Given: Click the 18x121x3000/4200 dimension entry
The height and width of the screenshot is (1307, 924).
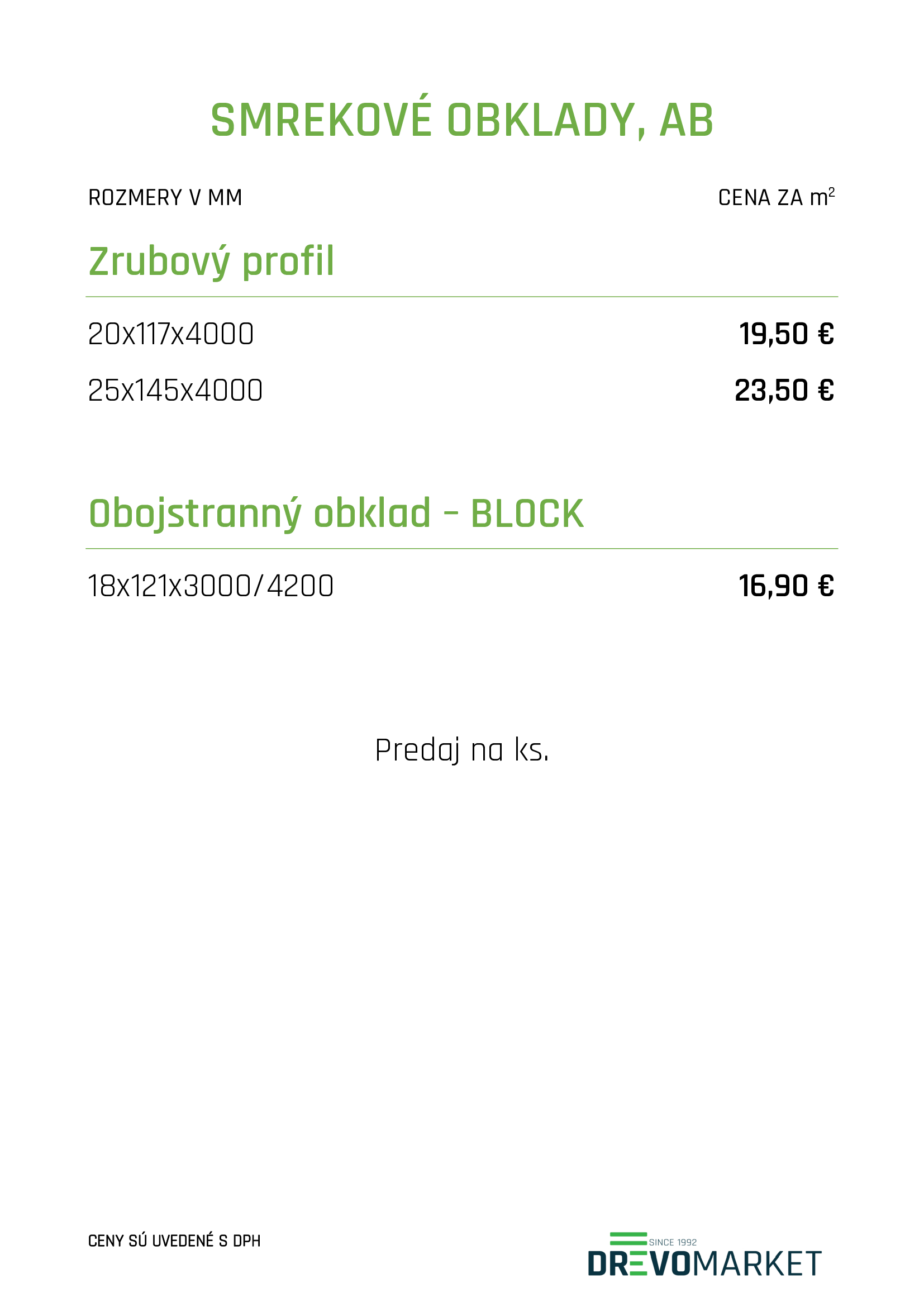Looking at the screenshot, I should pos(211,586).
